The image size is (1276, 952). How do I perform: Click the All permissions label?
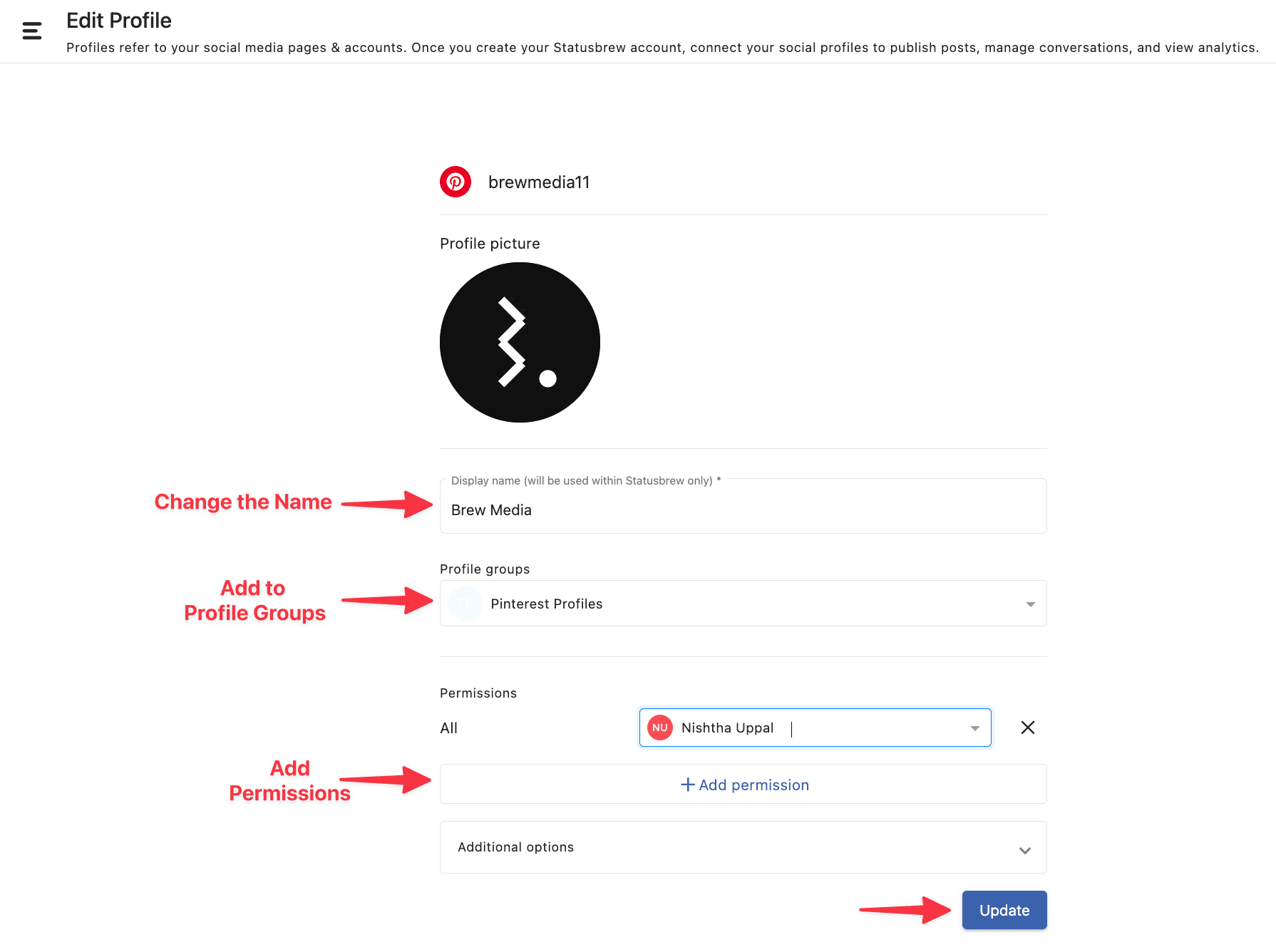448,728
